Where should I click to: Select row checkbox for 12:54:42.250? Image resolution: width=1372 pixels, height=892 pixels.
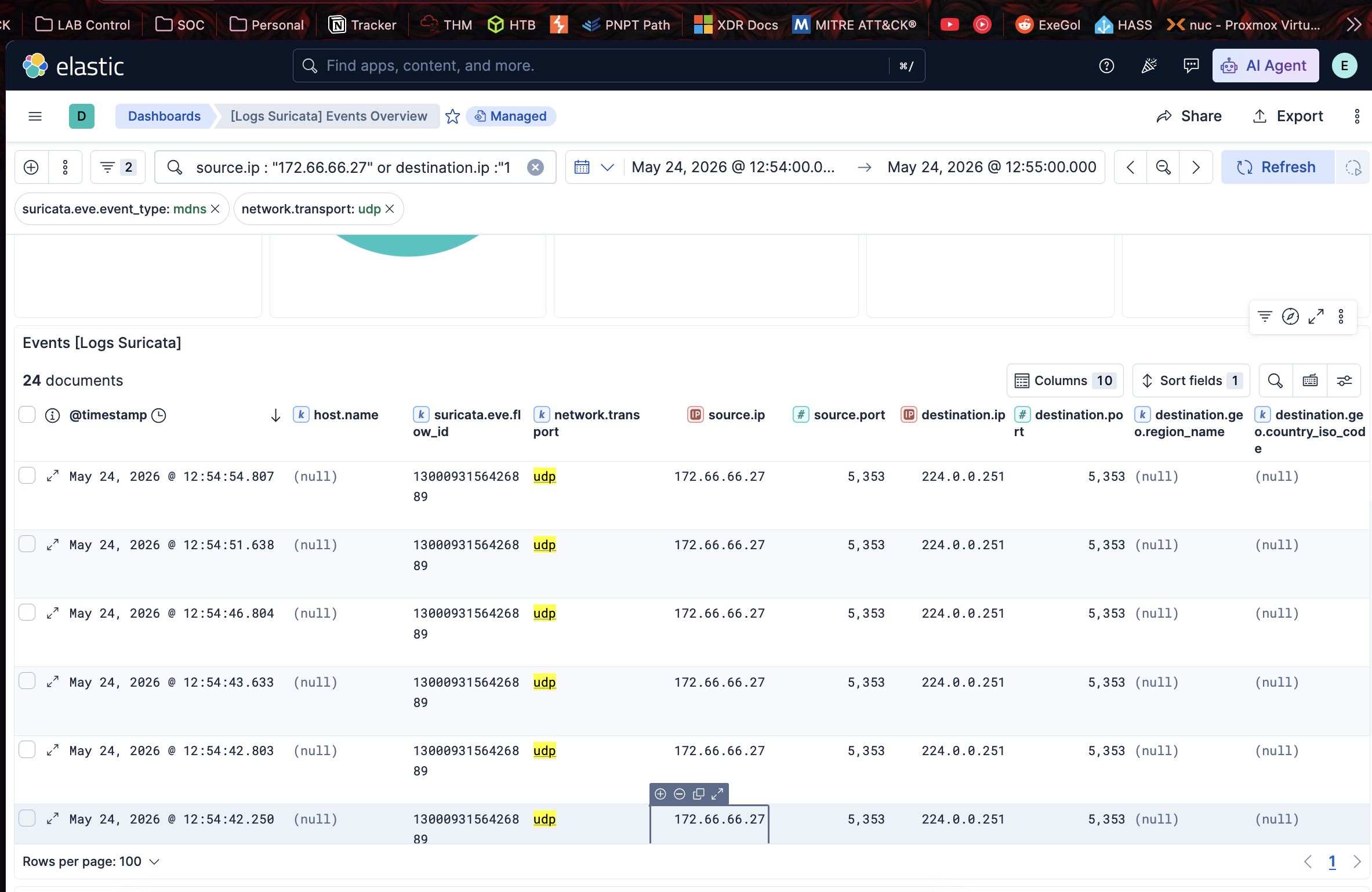click(27, 818)
